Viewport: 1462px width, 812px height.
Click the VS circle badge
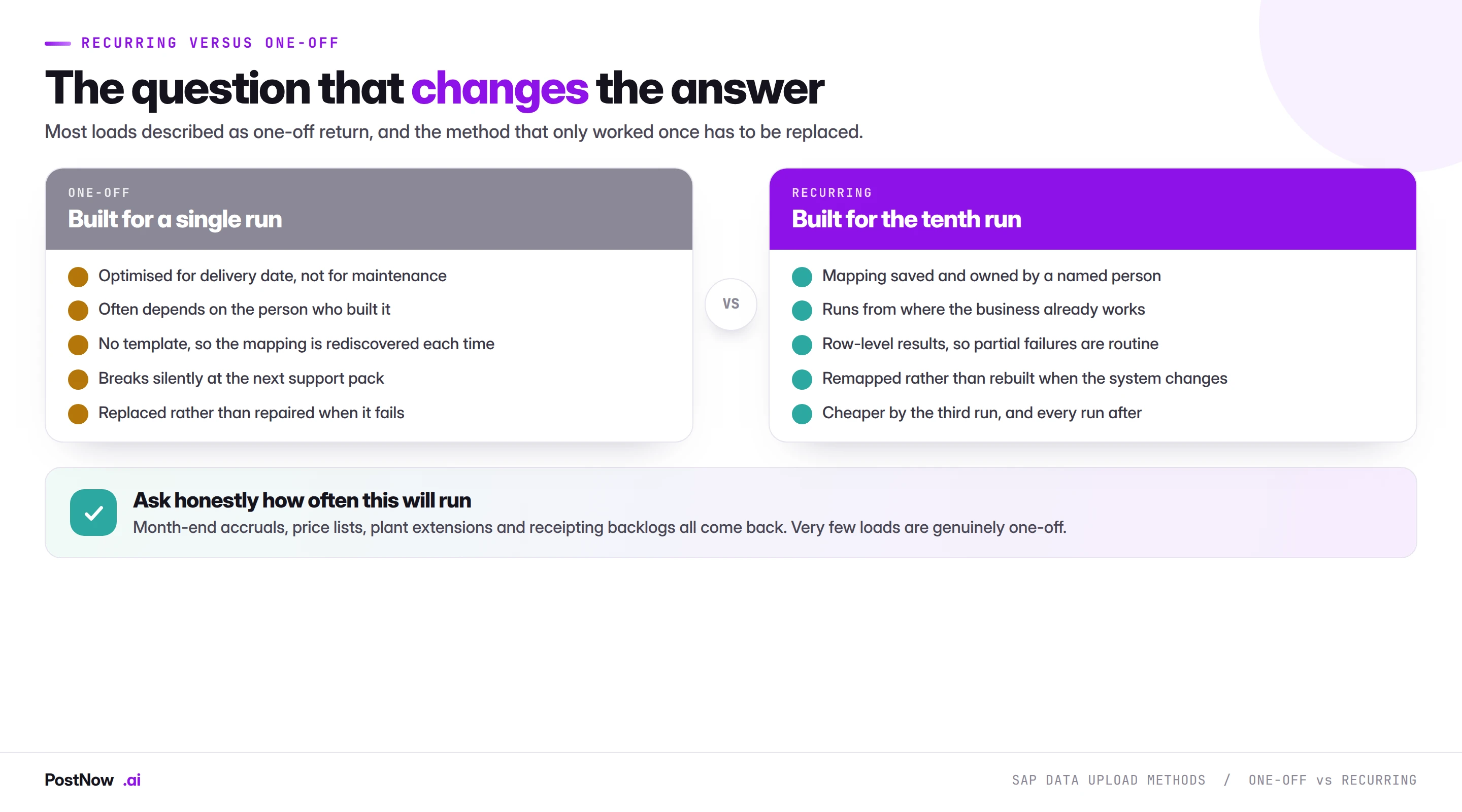[731, 303]
